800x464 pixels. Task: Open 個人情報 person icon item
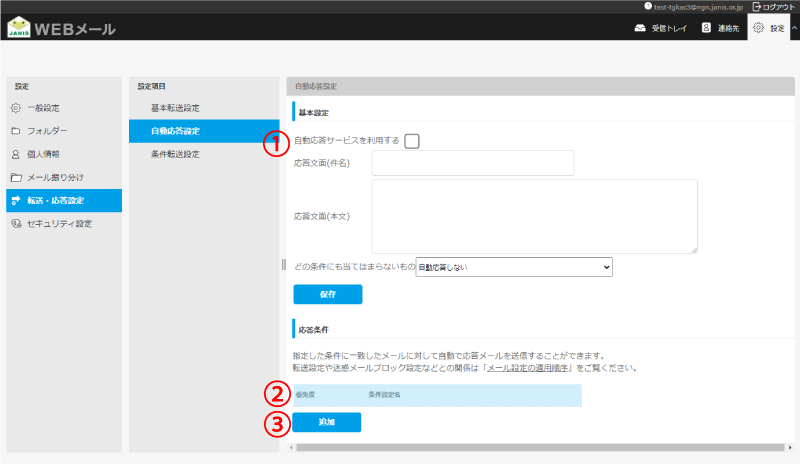tap(16, 154)
